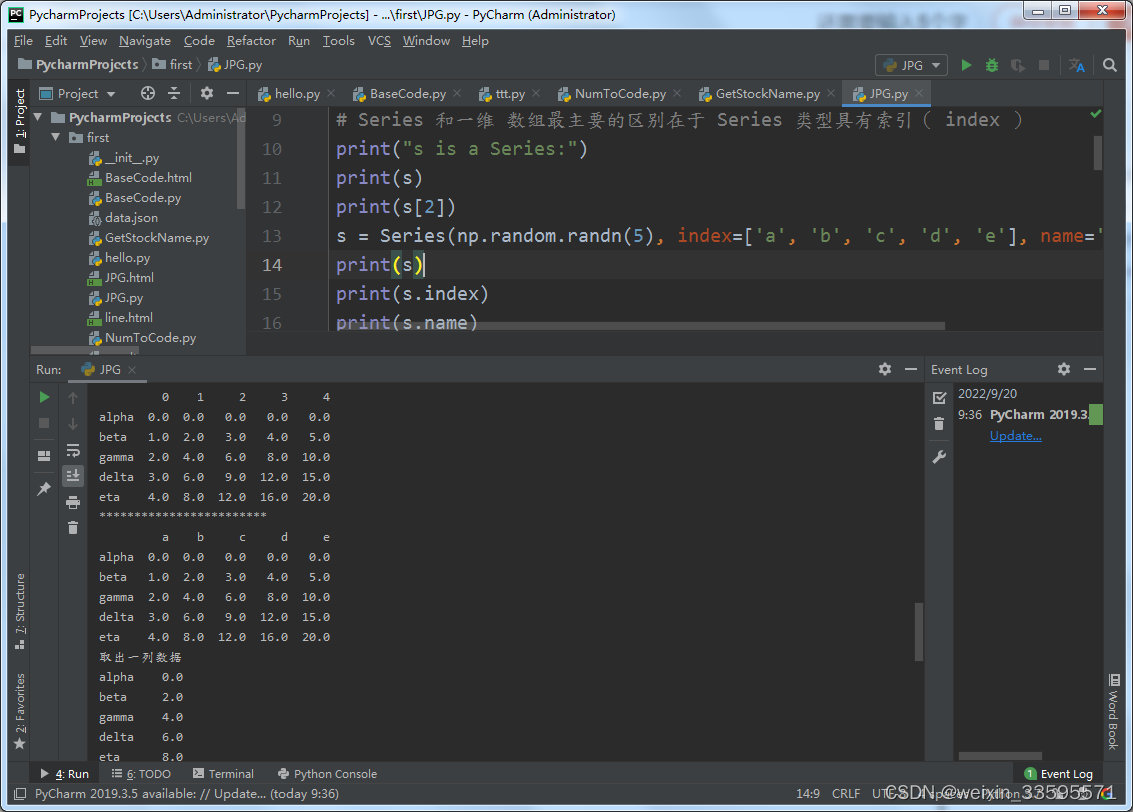1133x812 pixels.
Task: Open the Terminal tool window button
Action: point(224,774)
